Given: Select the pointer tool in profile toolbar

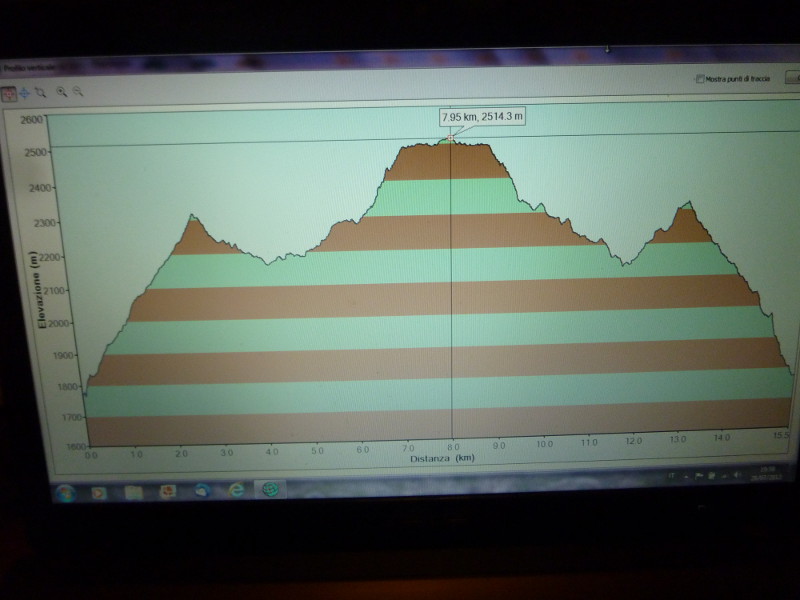Looking at the screenshot, I should [9, 92].
